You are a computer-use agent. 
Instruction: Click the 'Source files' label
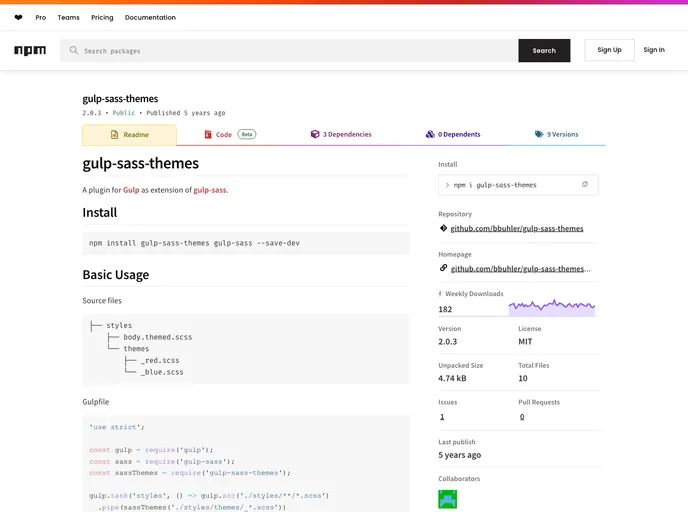(x=102, y=301)
